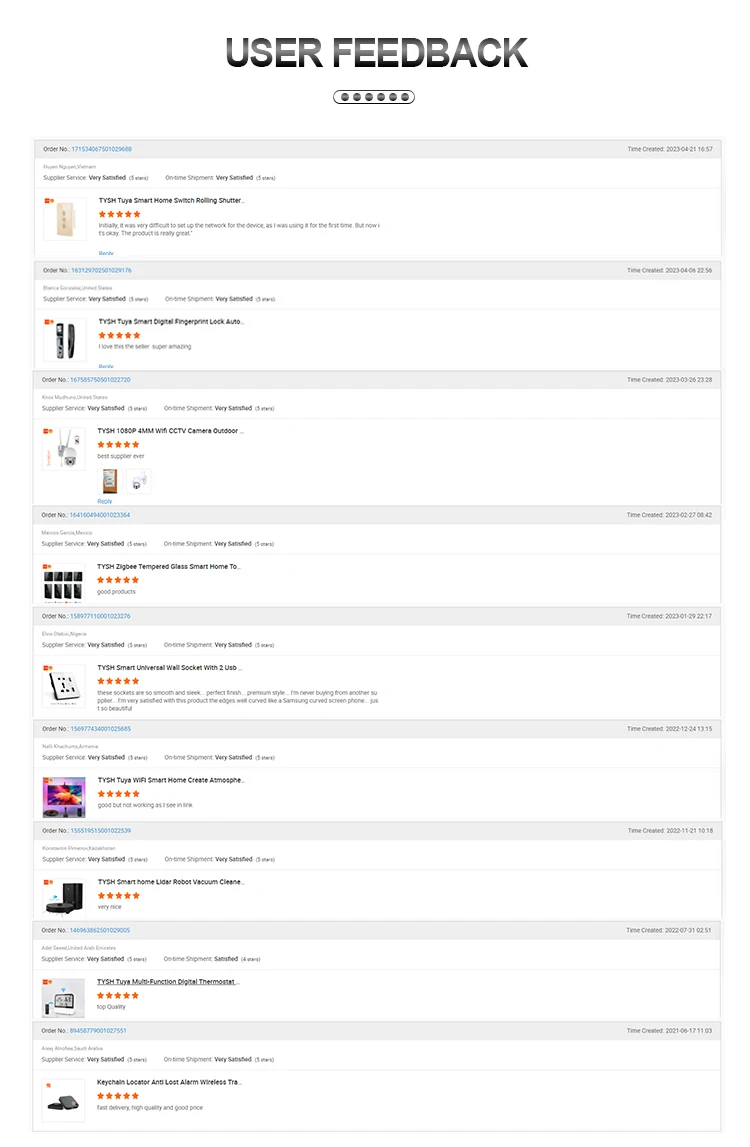The height and width of the screenshot is (1147, 750).
Task: Open order number 156977434001025685
Action: click(x=100, y=729)
